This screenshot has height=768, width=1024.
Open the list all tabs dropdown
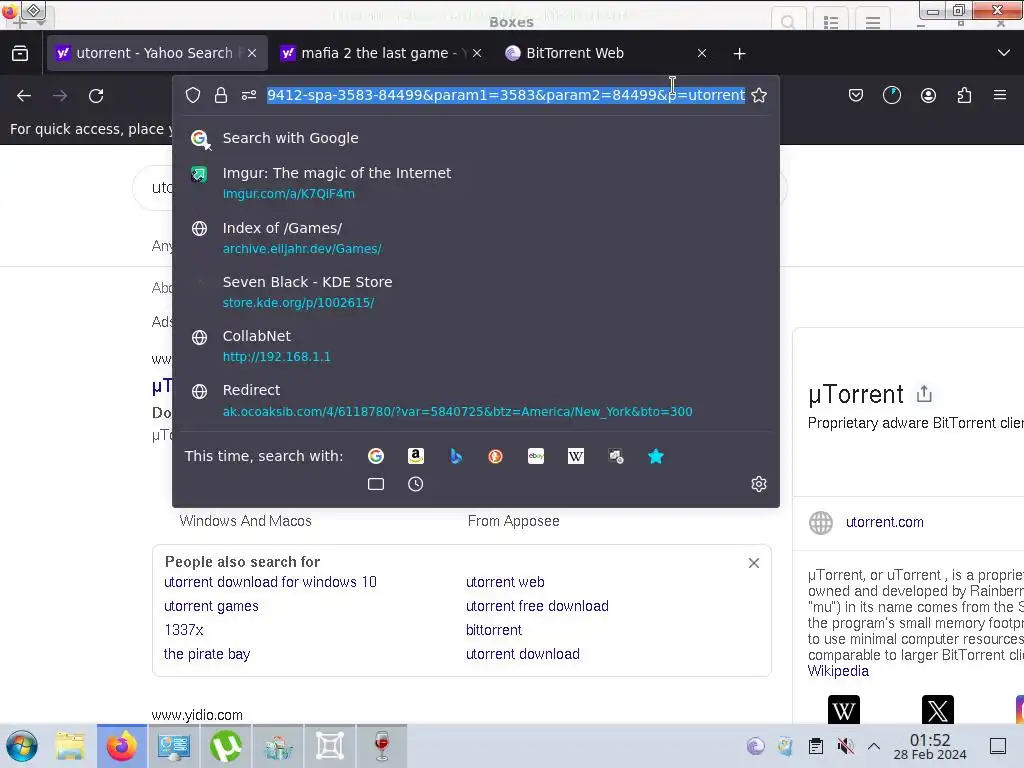click(1004, 53)
